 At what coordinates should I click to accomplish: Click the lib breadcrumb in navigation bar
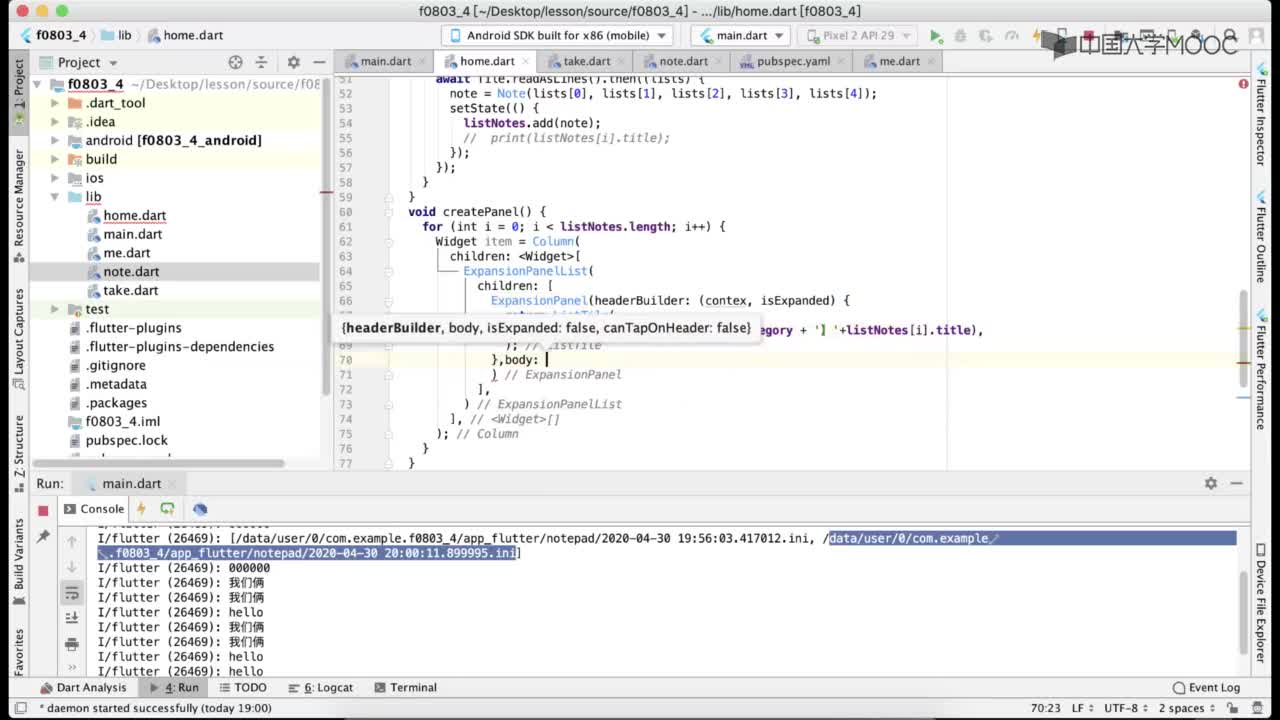pos(115,35)
